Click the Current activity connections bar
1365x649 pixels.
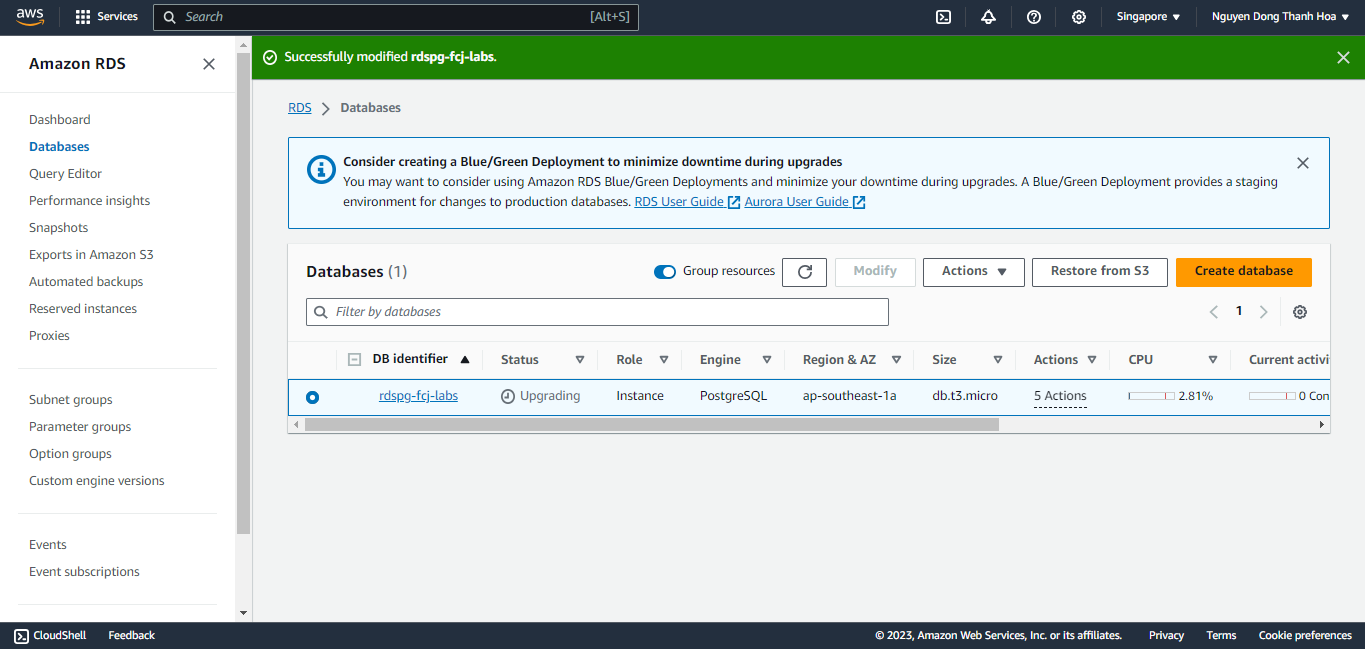1272,396
